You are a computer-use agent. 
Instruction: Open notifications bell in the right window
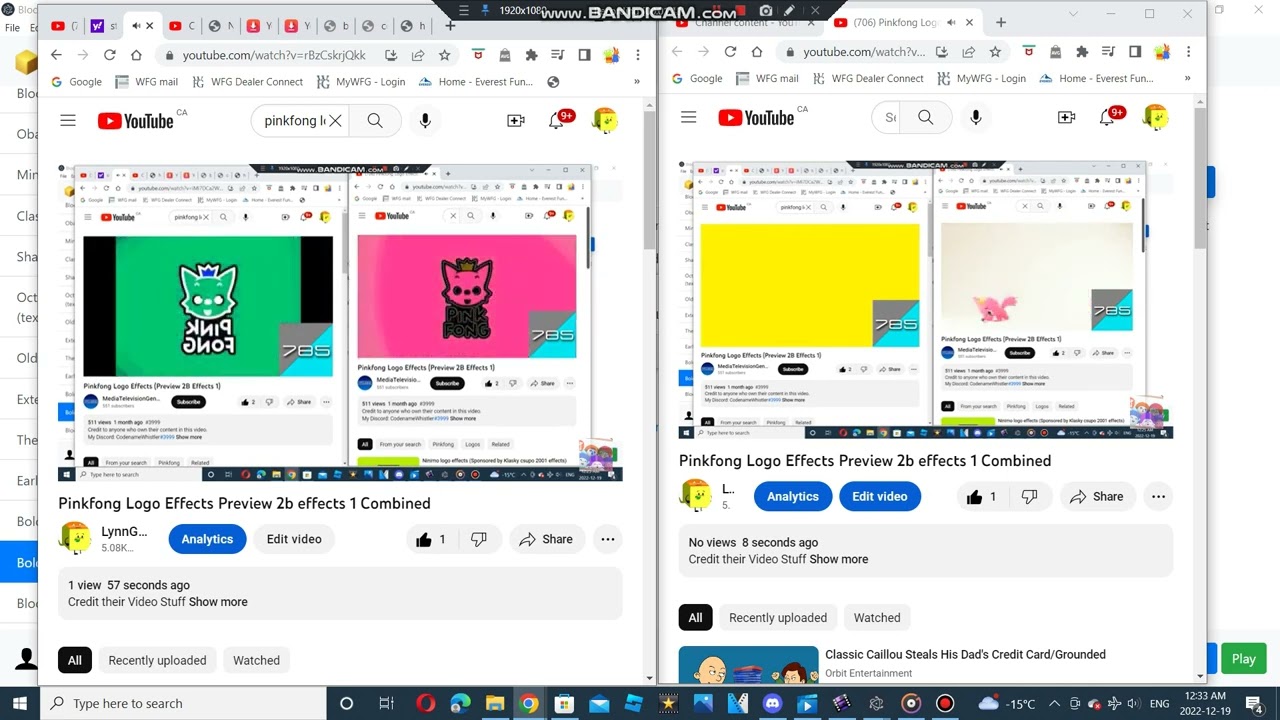[1107, 117]
